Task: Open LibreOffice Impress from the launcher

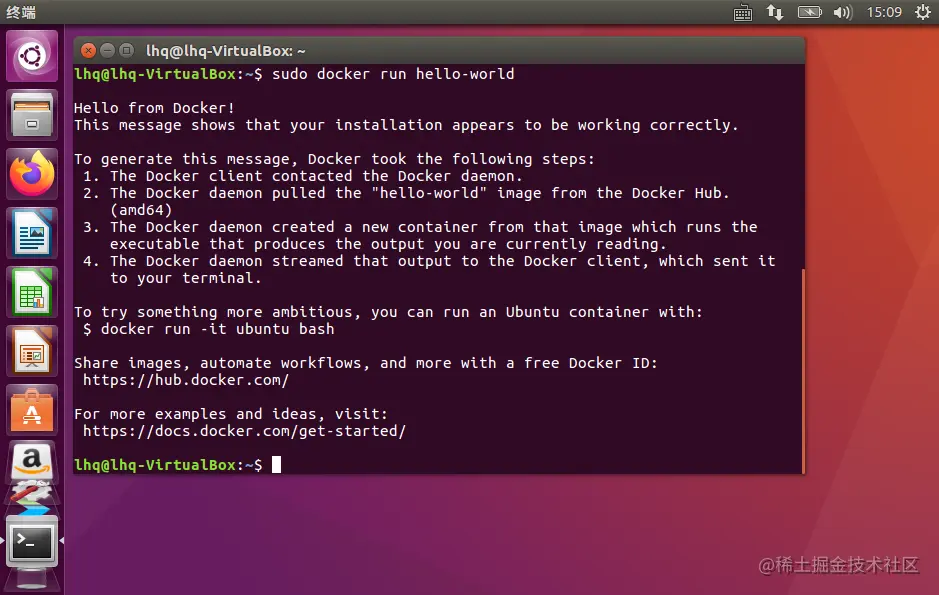Action: pos(32,351)
